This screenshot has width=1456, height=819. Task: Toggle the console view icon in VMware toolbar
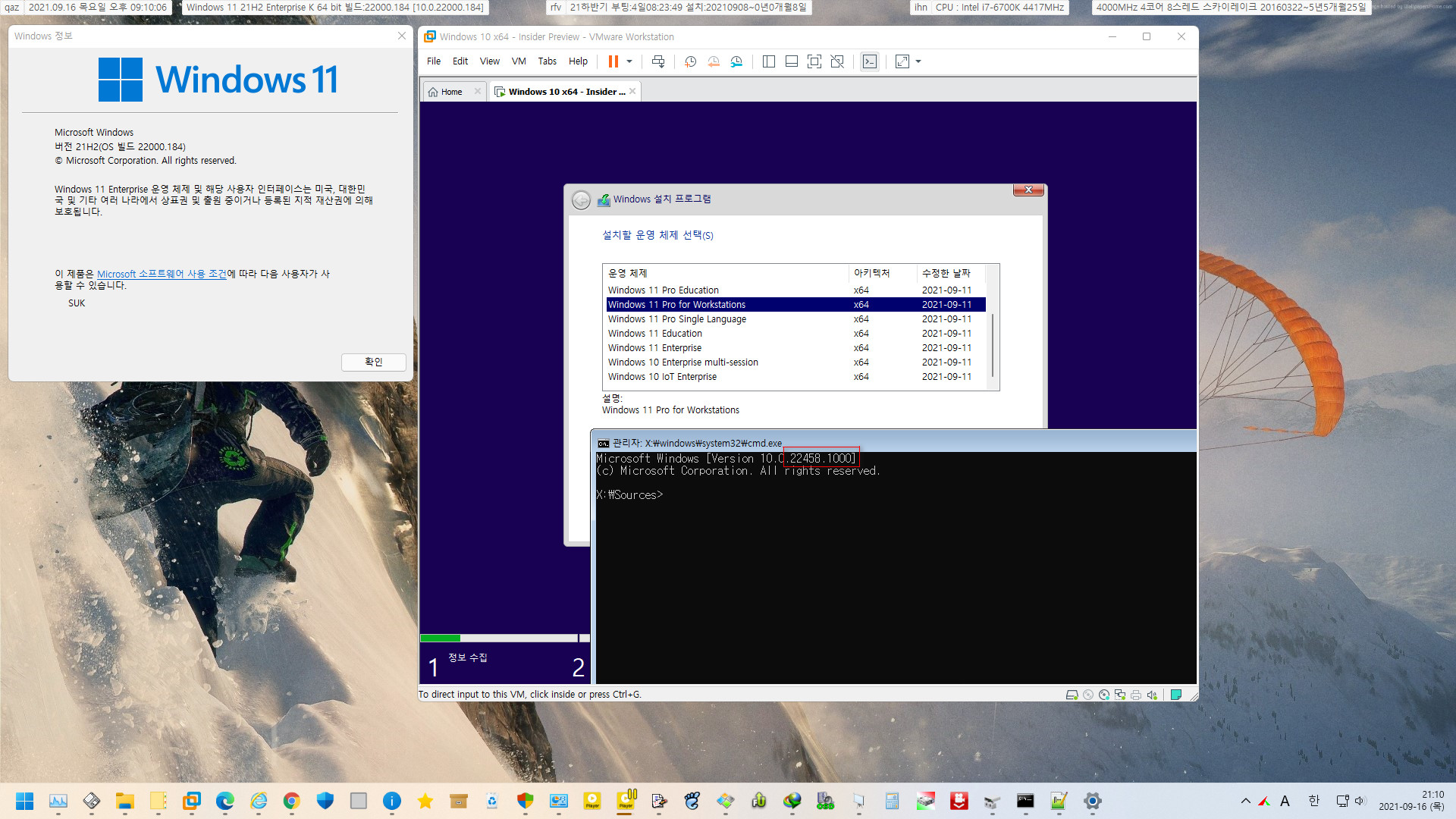coord(870,61)
